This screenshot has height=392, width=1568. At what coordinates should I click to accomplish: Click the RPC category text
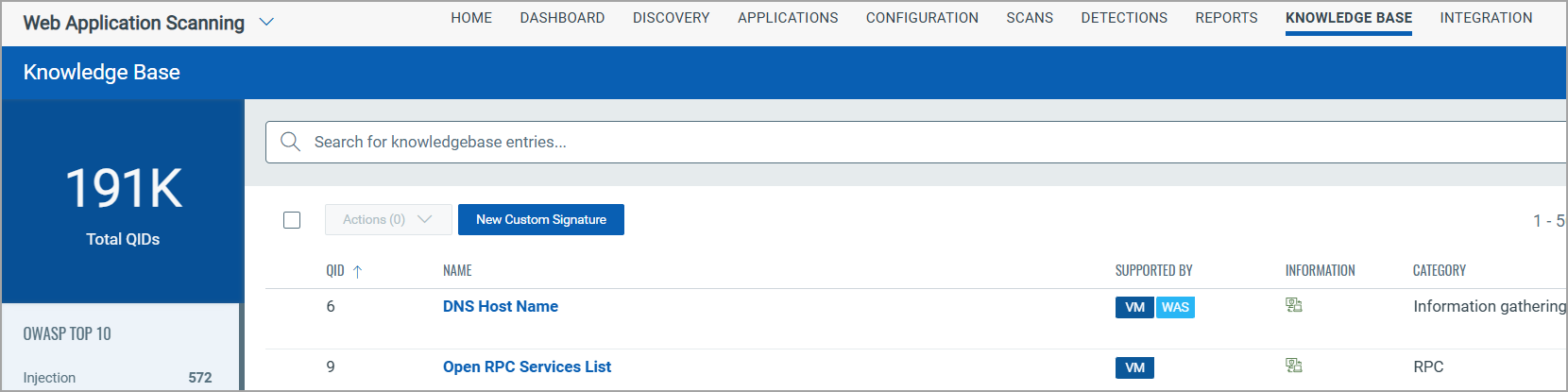click(1428, 366)
